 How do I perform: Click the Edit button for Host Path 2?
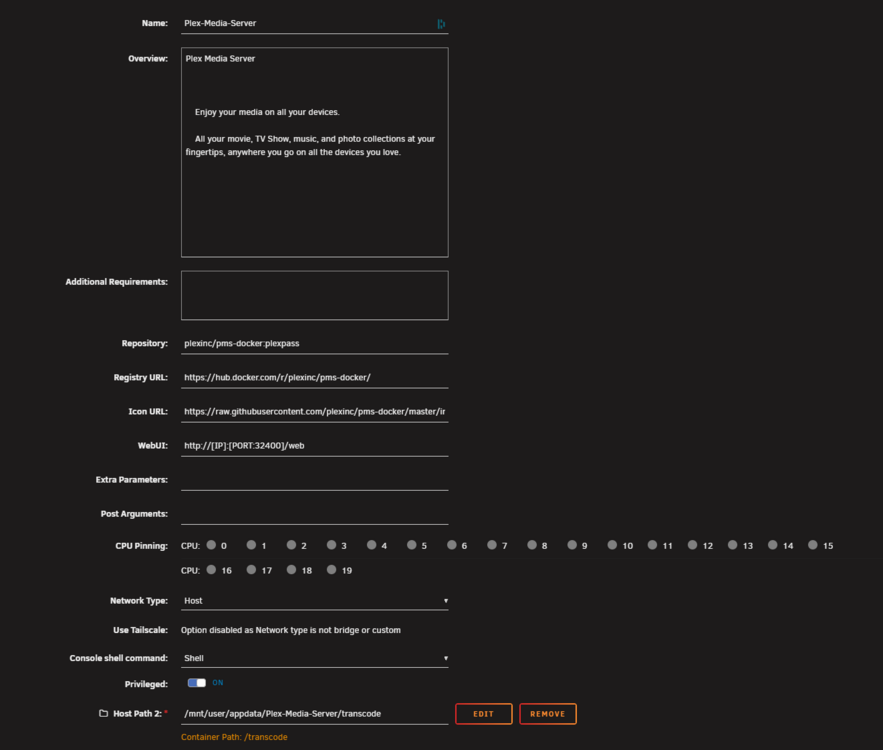click(x=484, y=714)
